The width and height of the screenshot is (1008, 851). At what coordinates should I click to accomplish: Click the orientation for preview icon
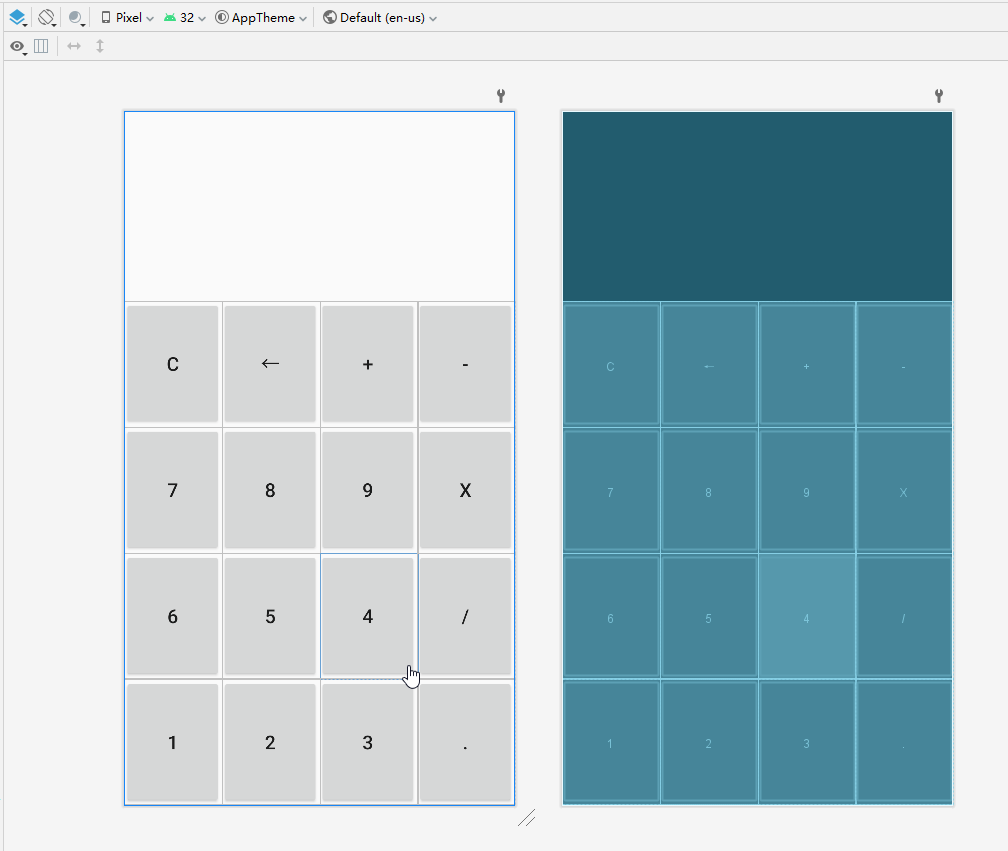[45, 17]
